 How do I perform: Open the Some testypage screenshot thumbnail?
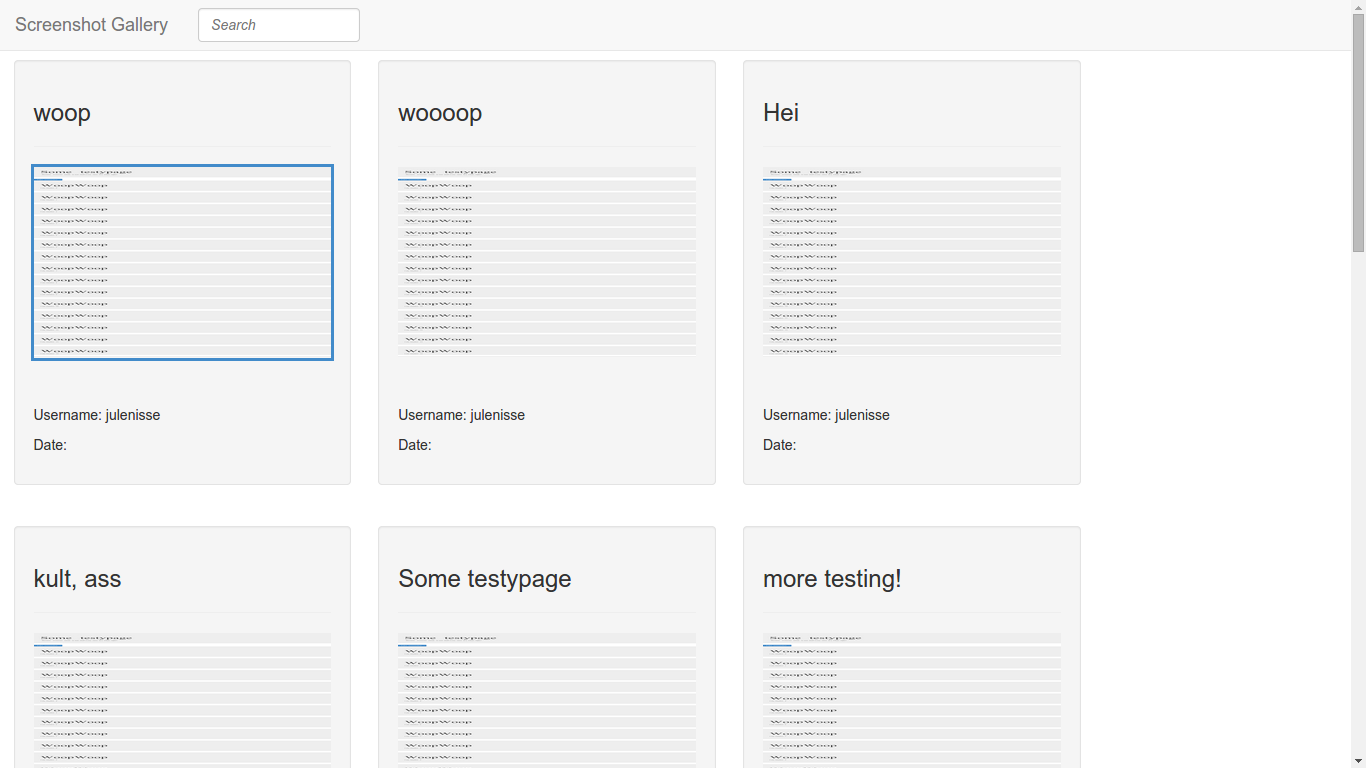coord(547,700)
